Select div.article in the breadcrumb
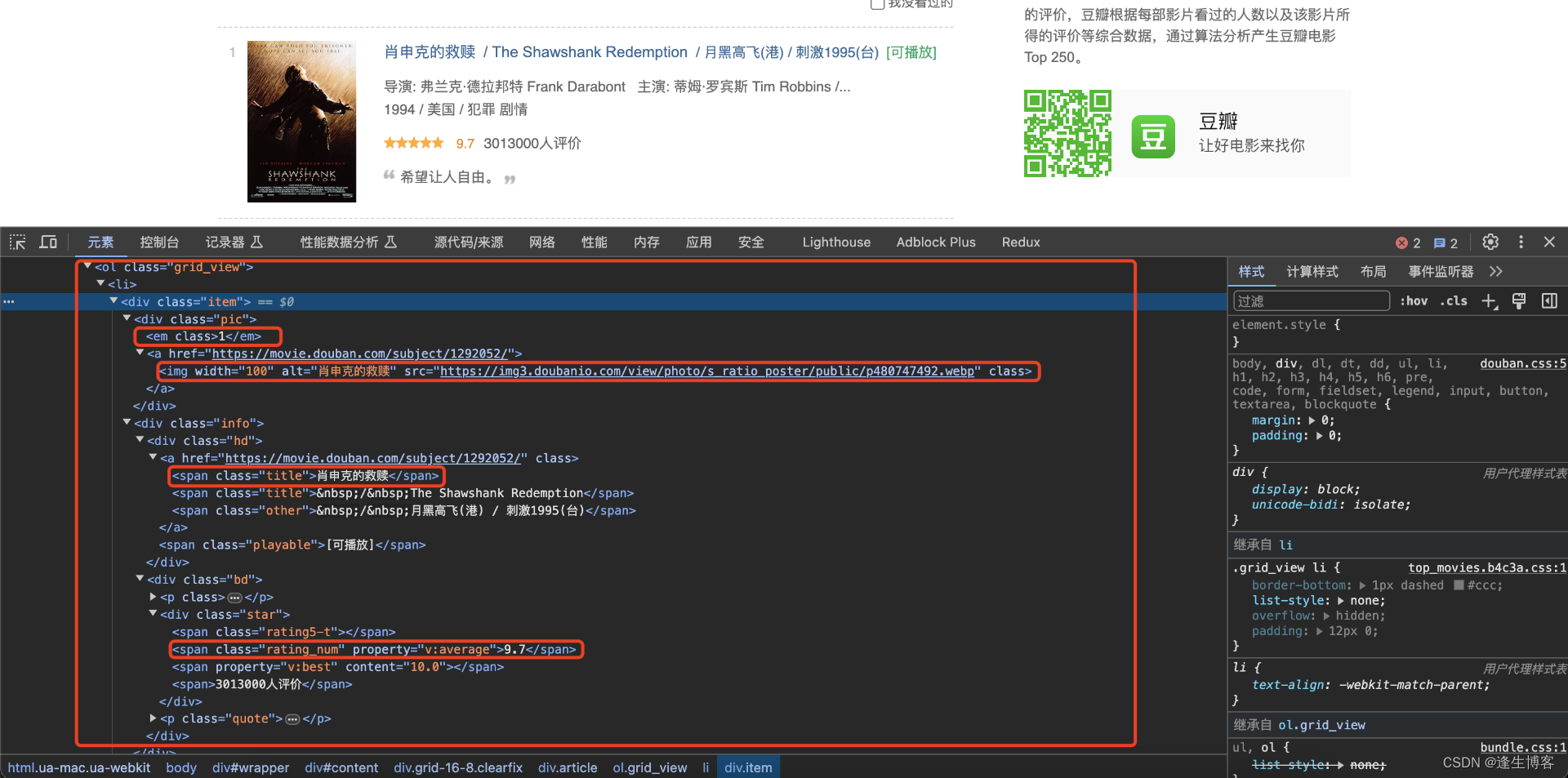Screen dimensions: 1568x778 pyautogui.click(x=568, y=767)
